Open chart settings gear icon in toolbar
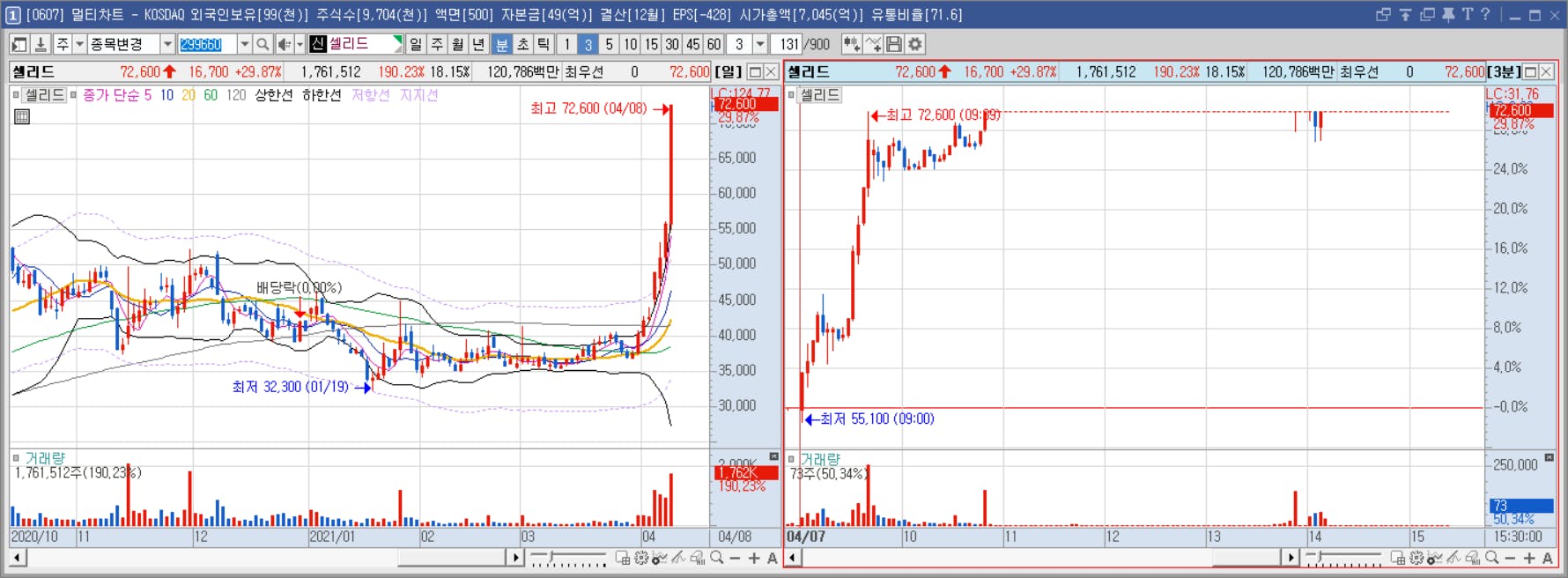Viewport: 1568px width, 578px height. coord(915,44)
